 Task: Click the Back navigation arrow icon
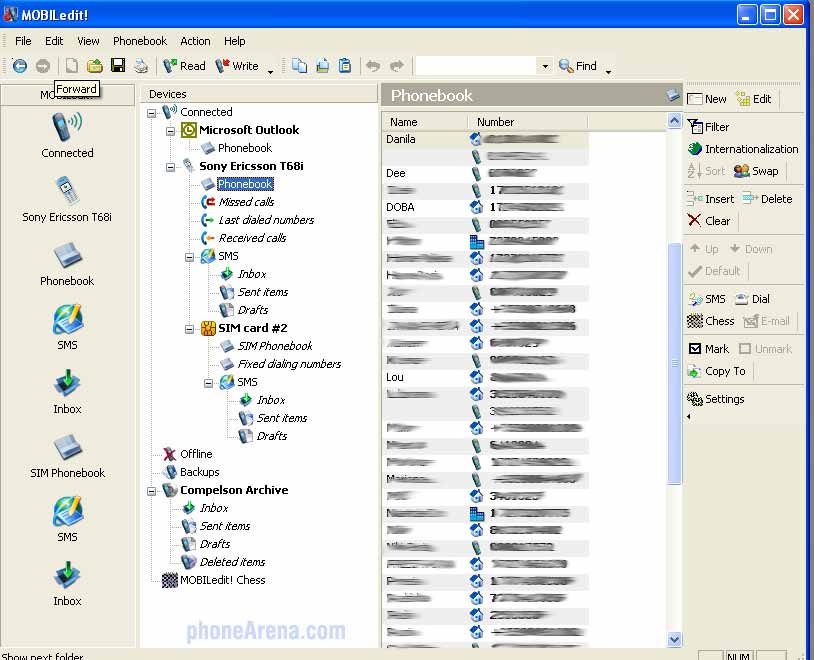[x=20, y=66]
